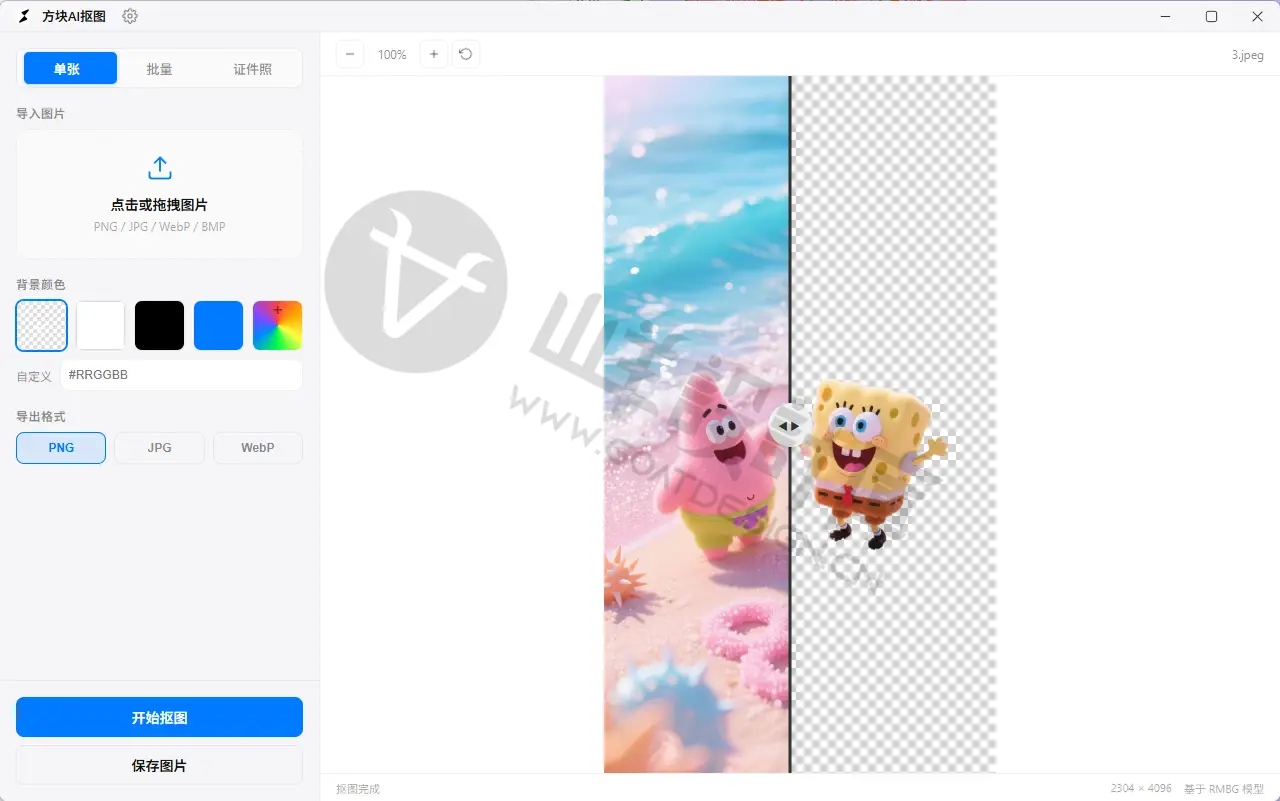Click the 自定义 label

(x=34, y=376)
